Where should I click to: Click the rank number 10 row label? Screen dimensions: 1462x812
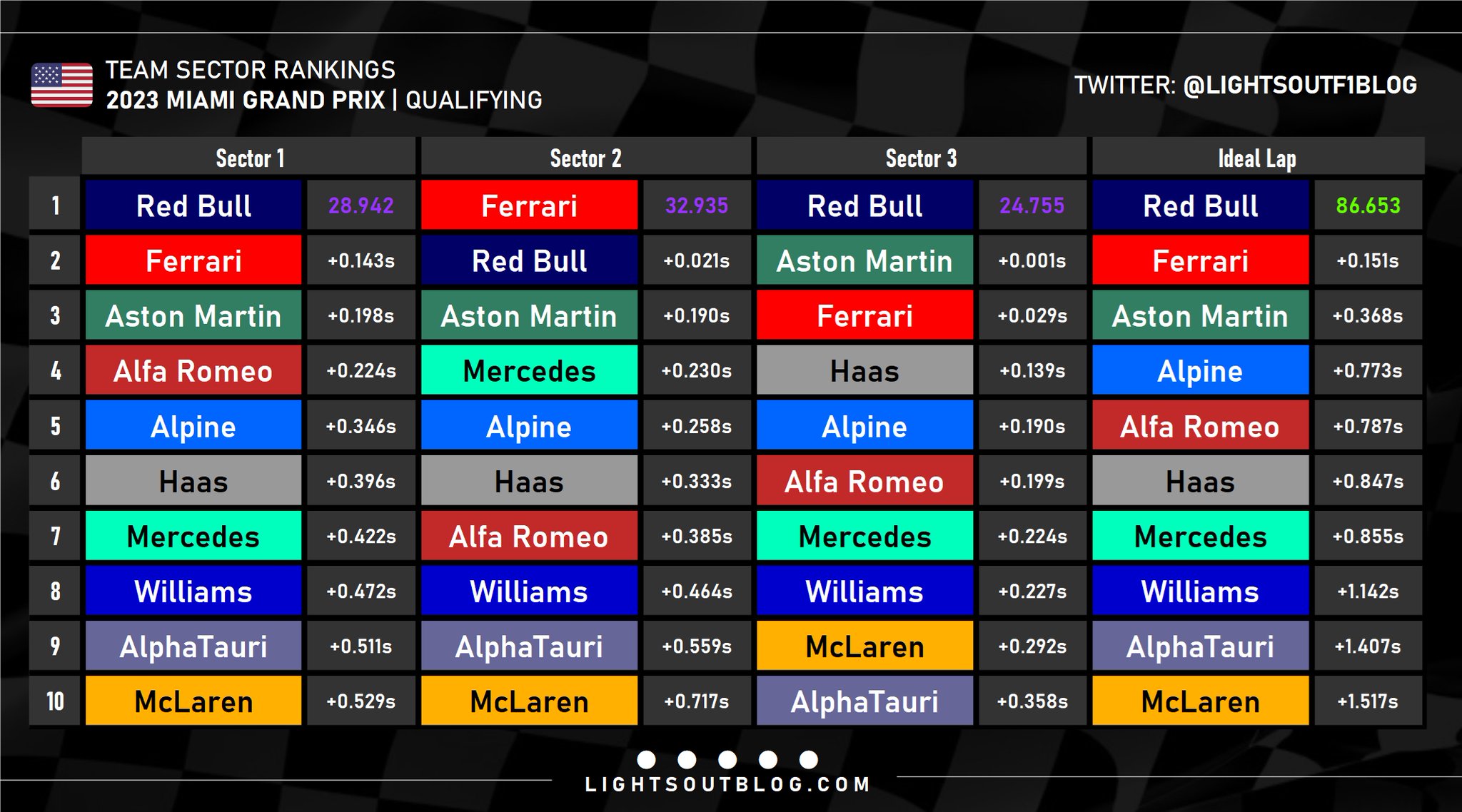click(55, 701)
